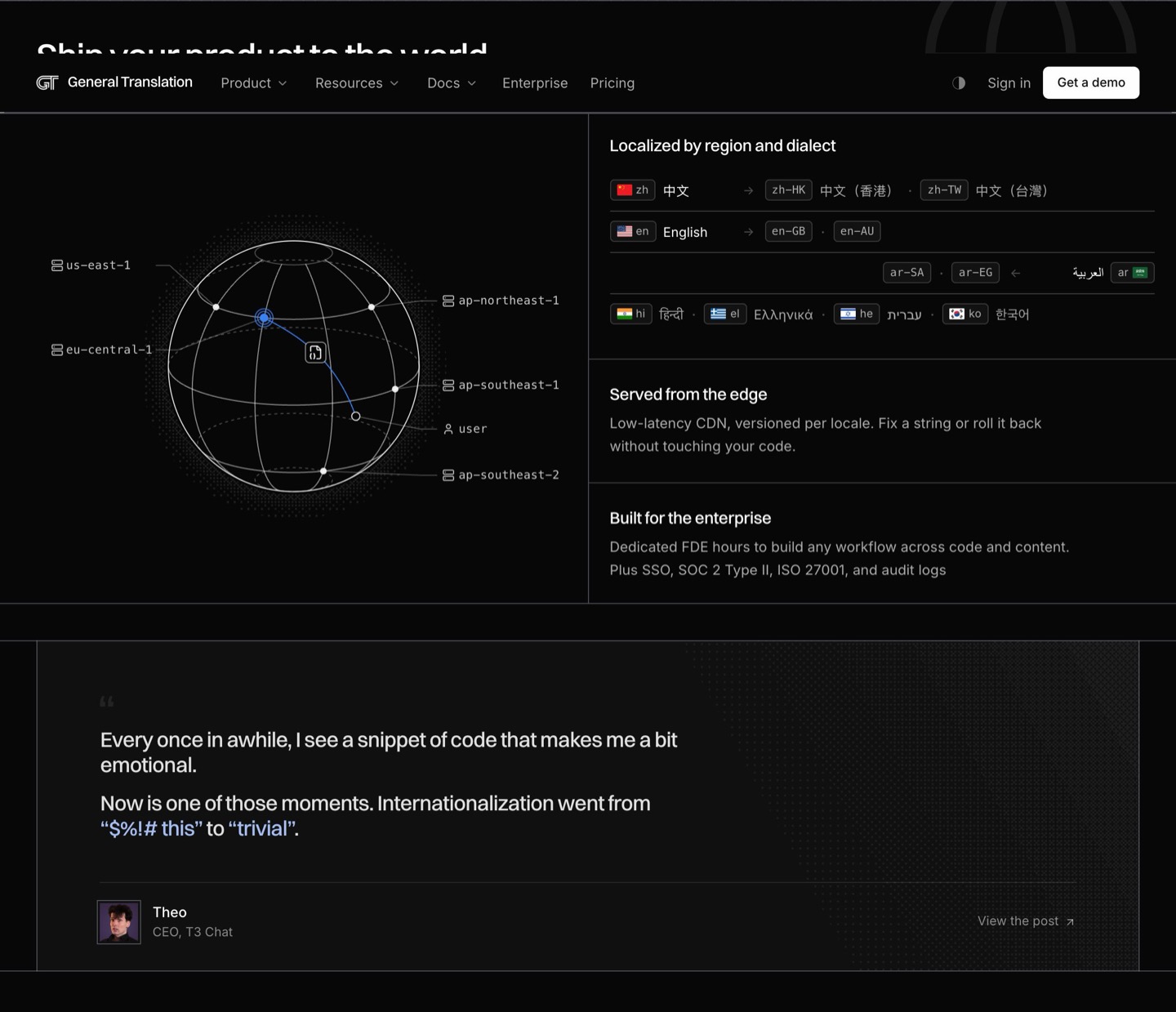Click the highlighted '“trivial”' quote text
The image size is (1176, 1012).
[261, 828]
